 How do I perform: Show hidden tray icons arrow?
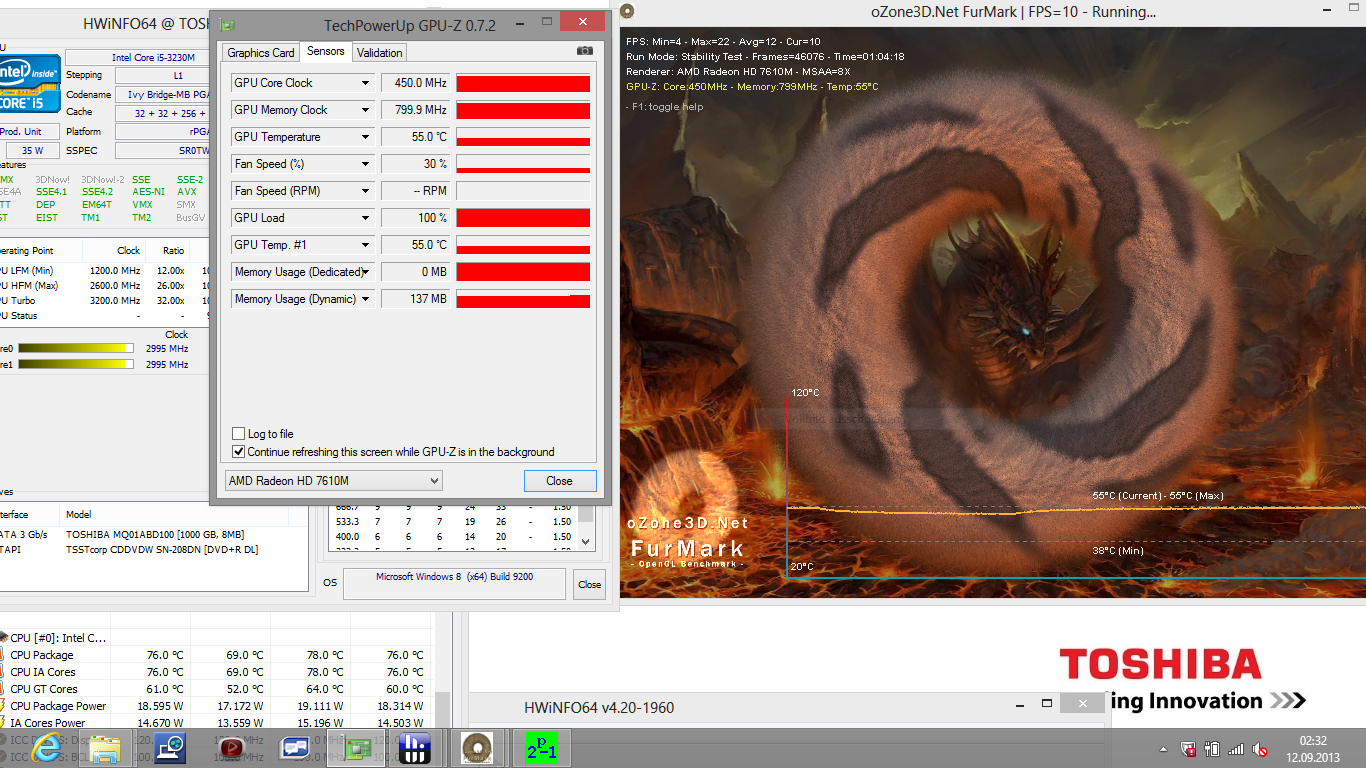[x=1163, y=749]
